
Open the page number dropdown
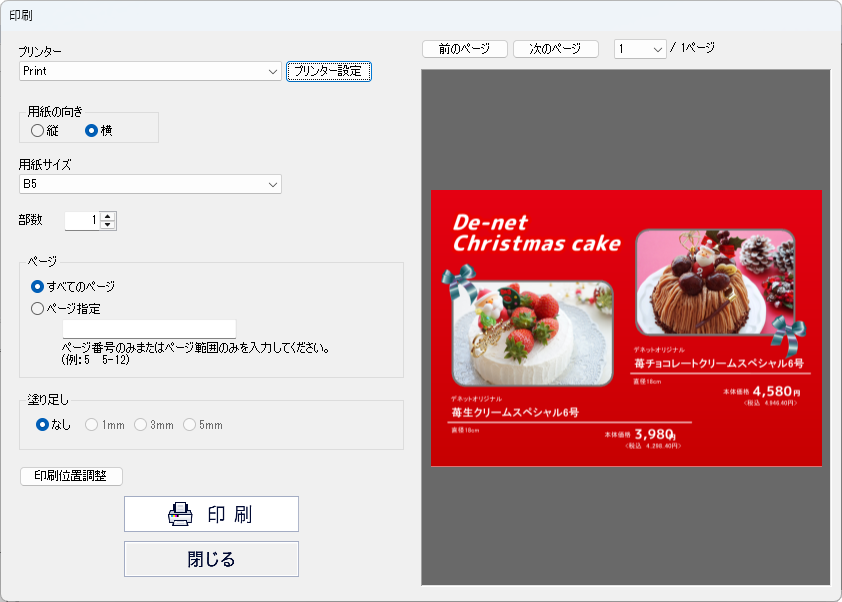coord(657,49)
